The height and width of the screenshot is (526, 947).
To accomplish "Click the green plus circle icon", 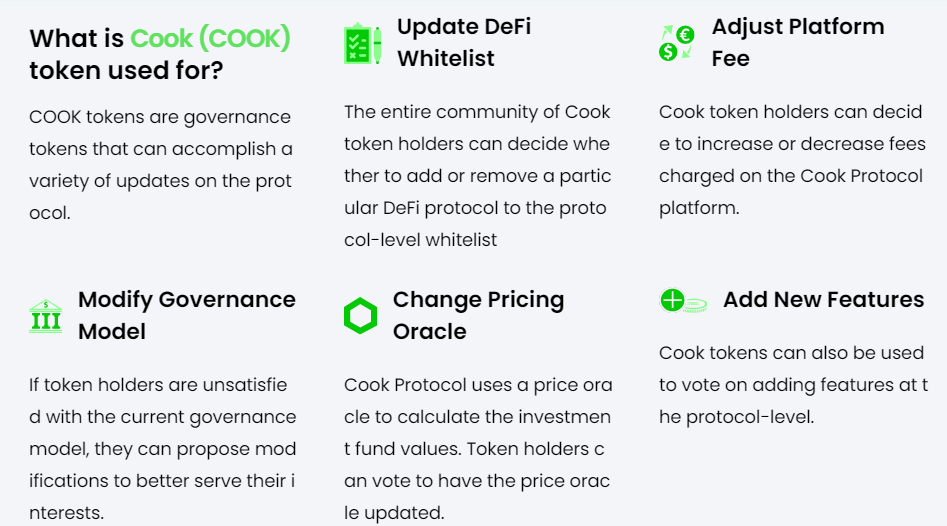I will point(672,300).
